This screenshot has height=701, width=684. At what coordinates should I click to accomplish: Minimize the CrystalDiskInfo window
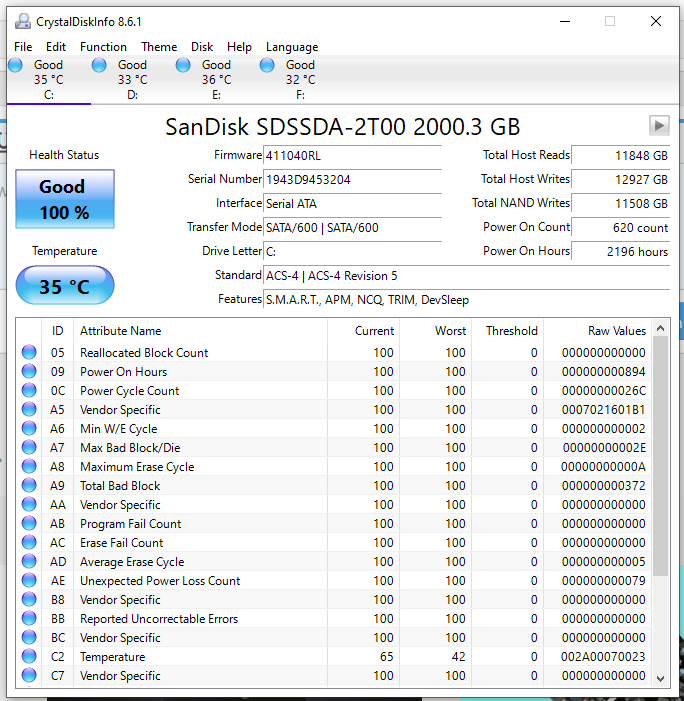point(565,21)
